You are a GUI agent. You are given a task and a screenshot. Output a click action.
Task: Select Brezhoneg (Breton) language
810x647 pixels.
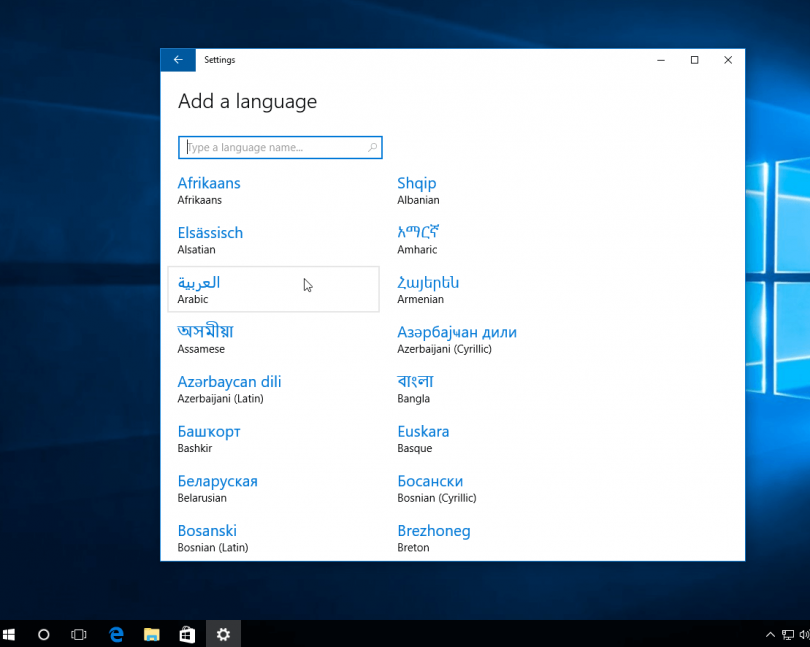(433, 537)
